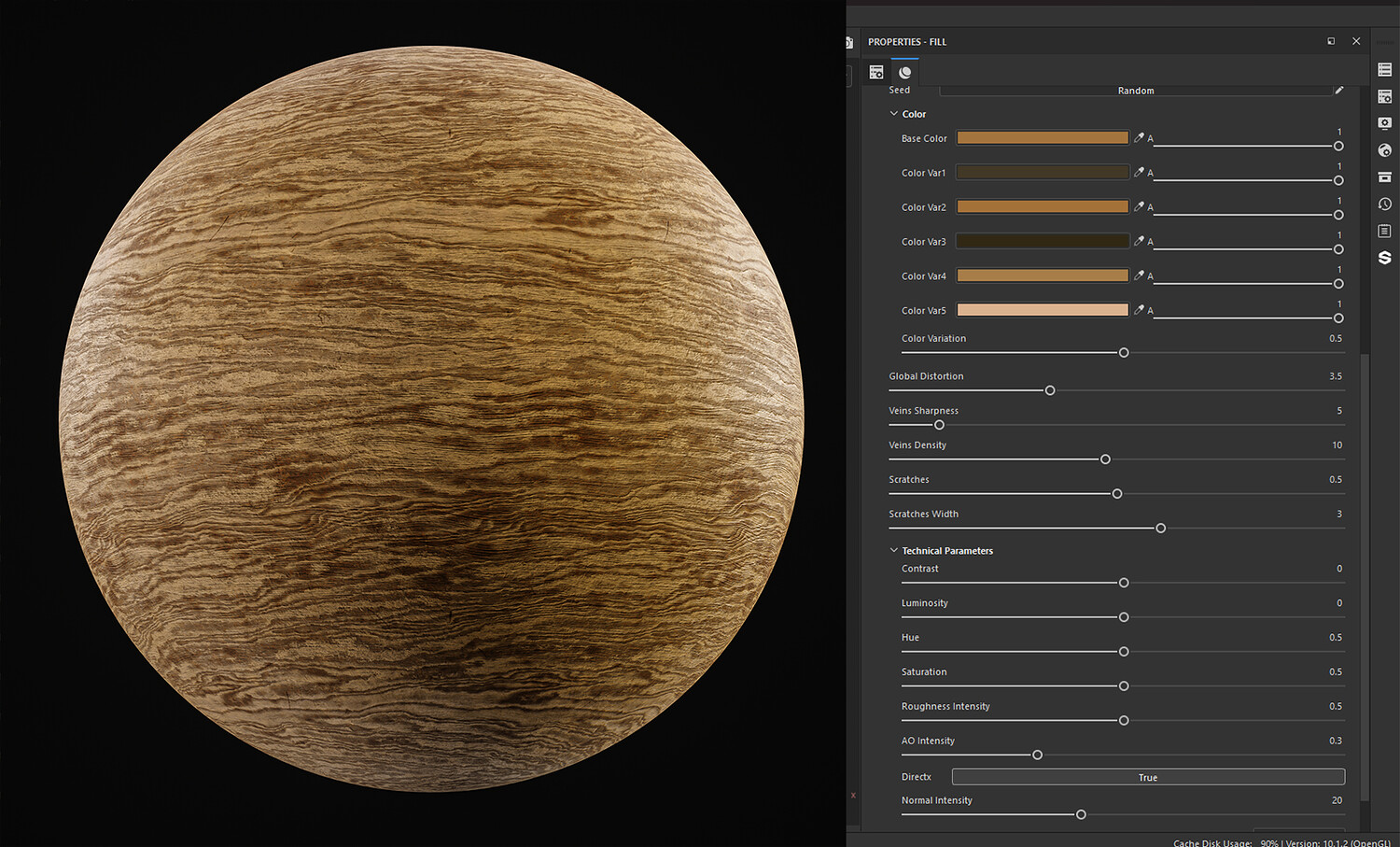Pick a color with the Color Var5 eyedropper
This screenshot has width=1400, height=847.
(1139, 310)
